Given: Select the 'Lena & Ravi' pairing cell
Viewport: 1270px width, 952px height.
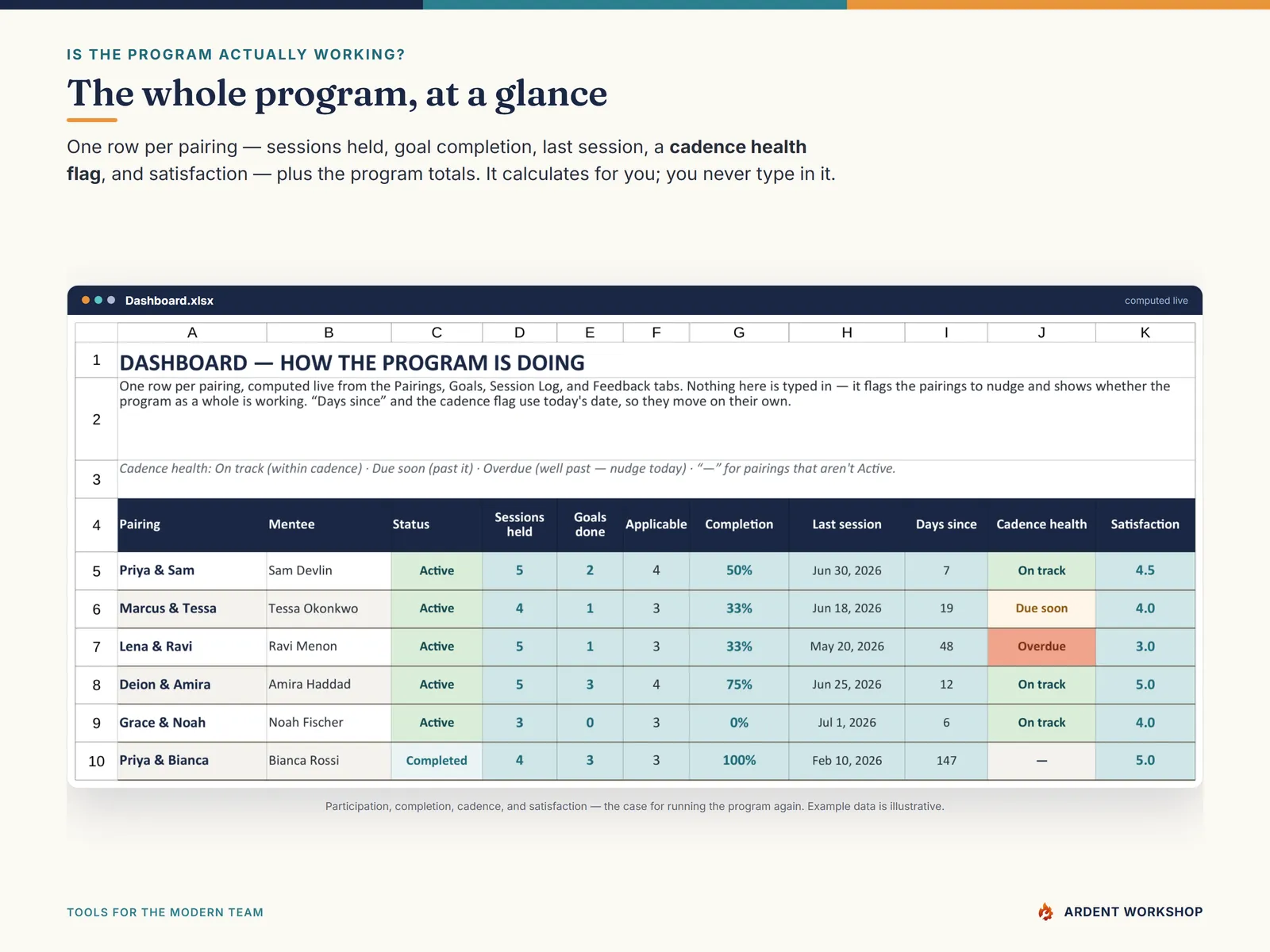Looking at the screenshot, I should click(x=192, y=647).
